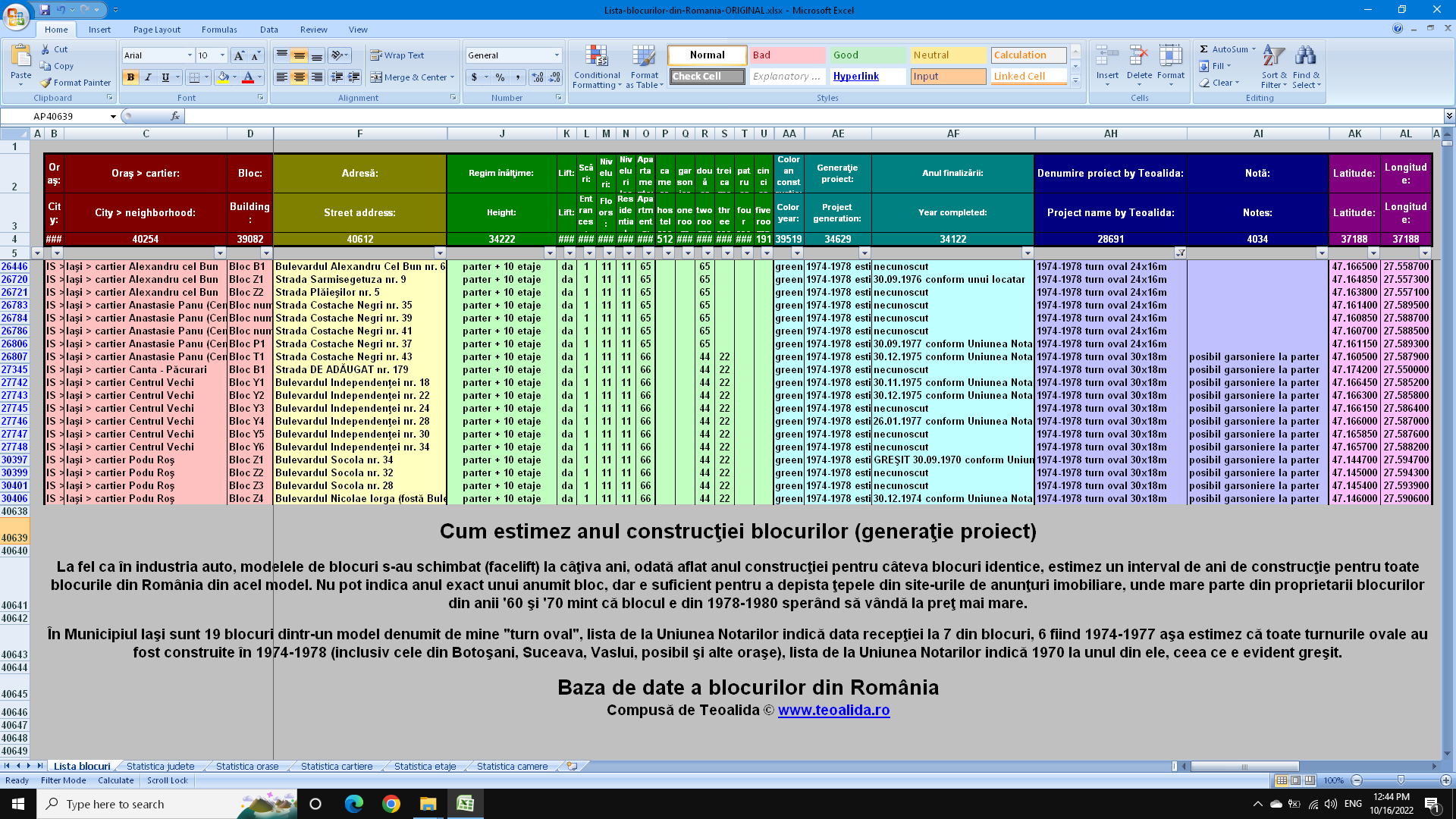Apply Comma Style format

point(518,77)
